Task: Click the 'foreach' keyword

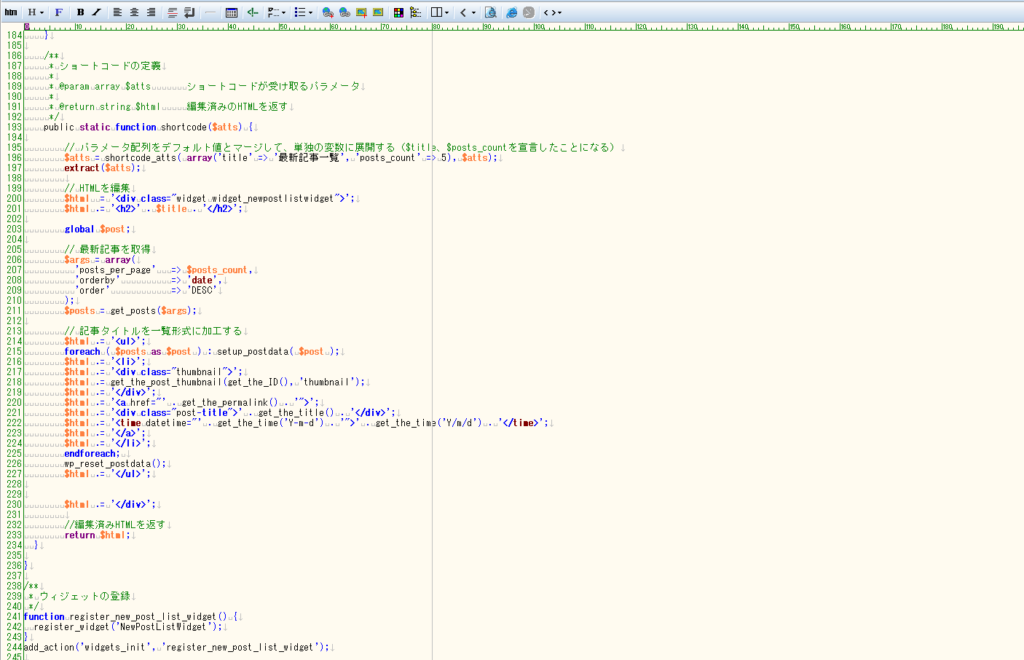Action: (82, 351)
